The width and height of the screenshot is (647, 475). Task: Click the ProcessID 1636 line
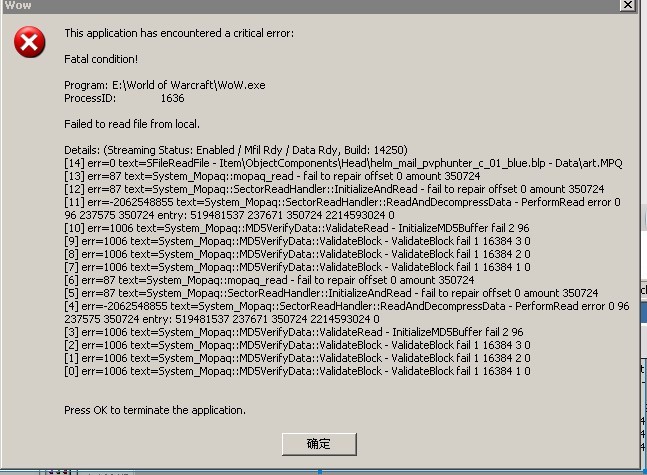(124, 98)
